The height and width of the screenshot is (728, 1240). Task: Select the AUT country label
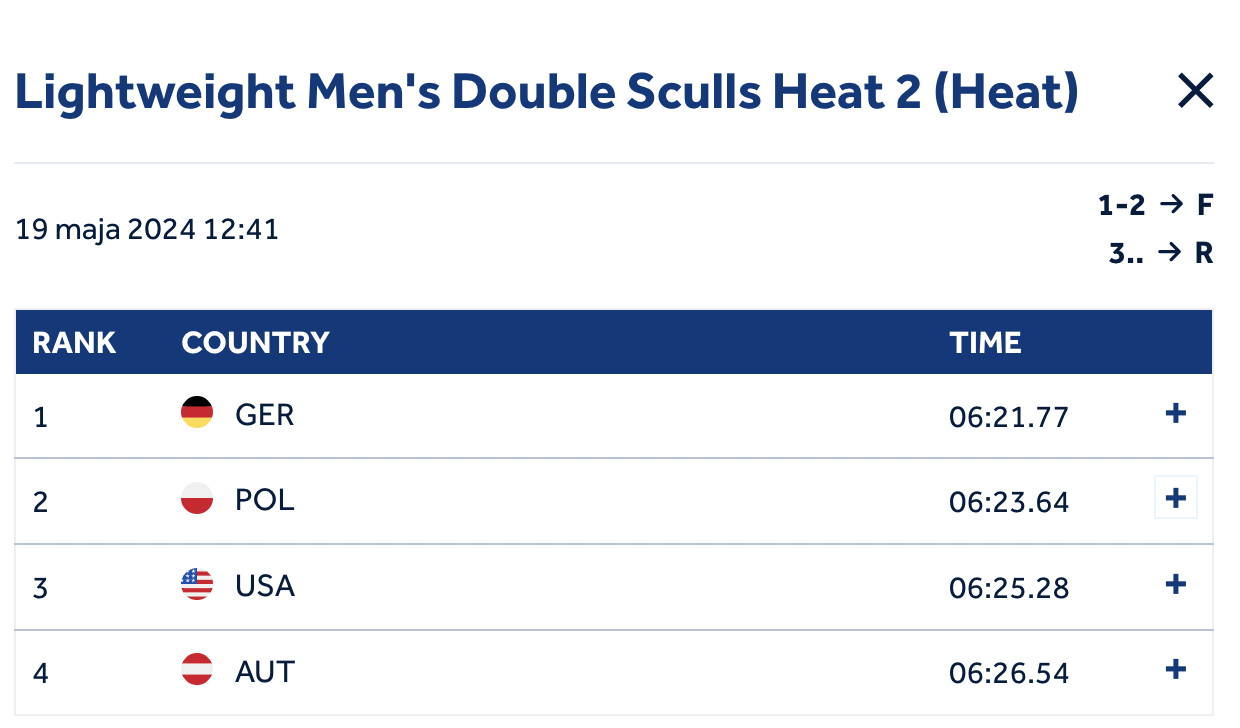click(265, 672)
